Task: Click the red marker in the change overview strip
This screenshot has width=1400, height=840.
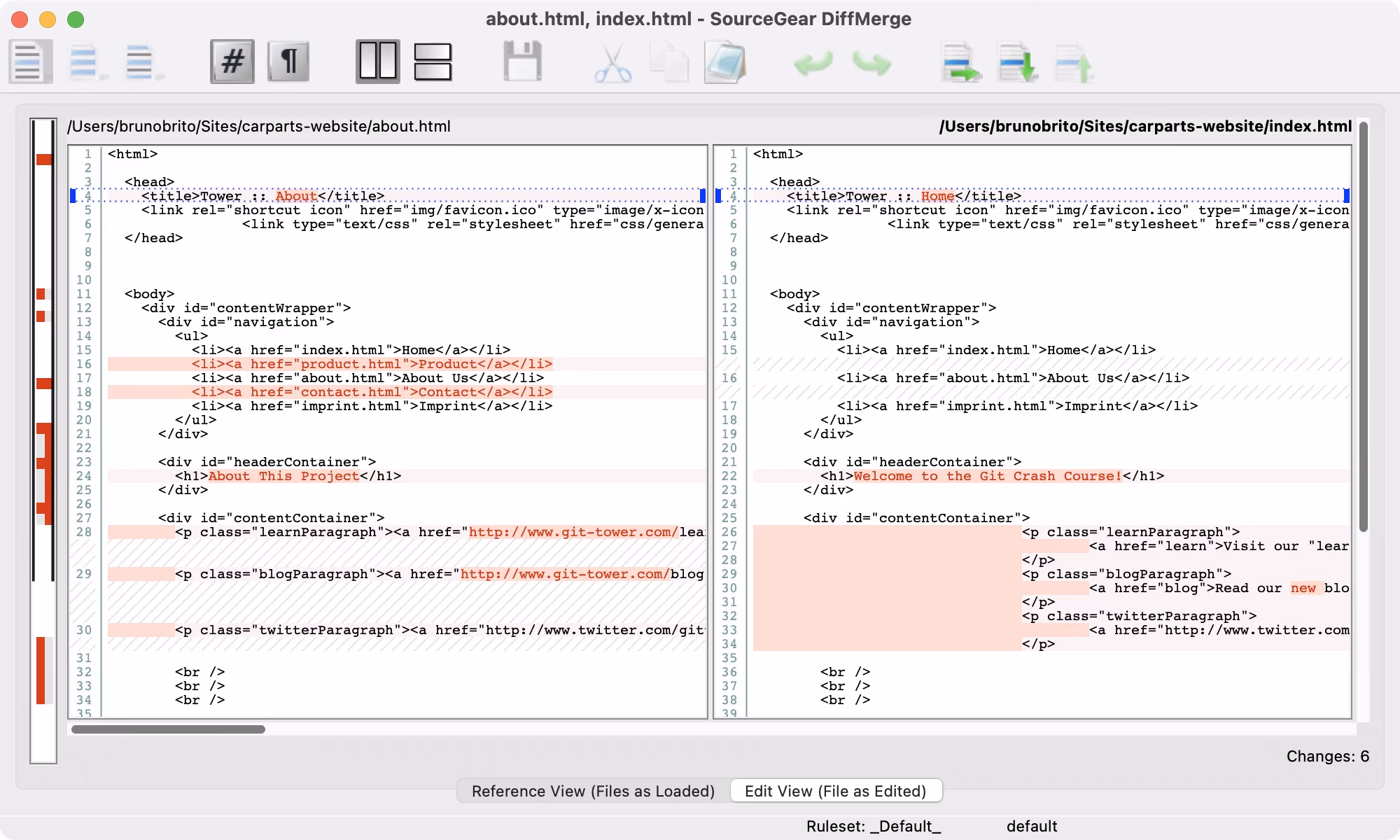Action: click(x=44, y=160)
